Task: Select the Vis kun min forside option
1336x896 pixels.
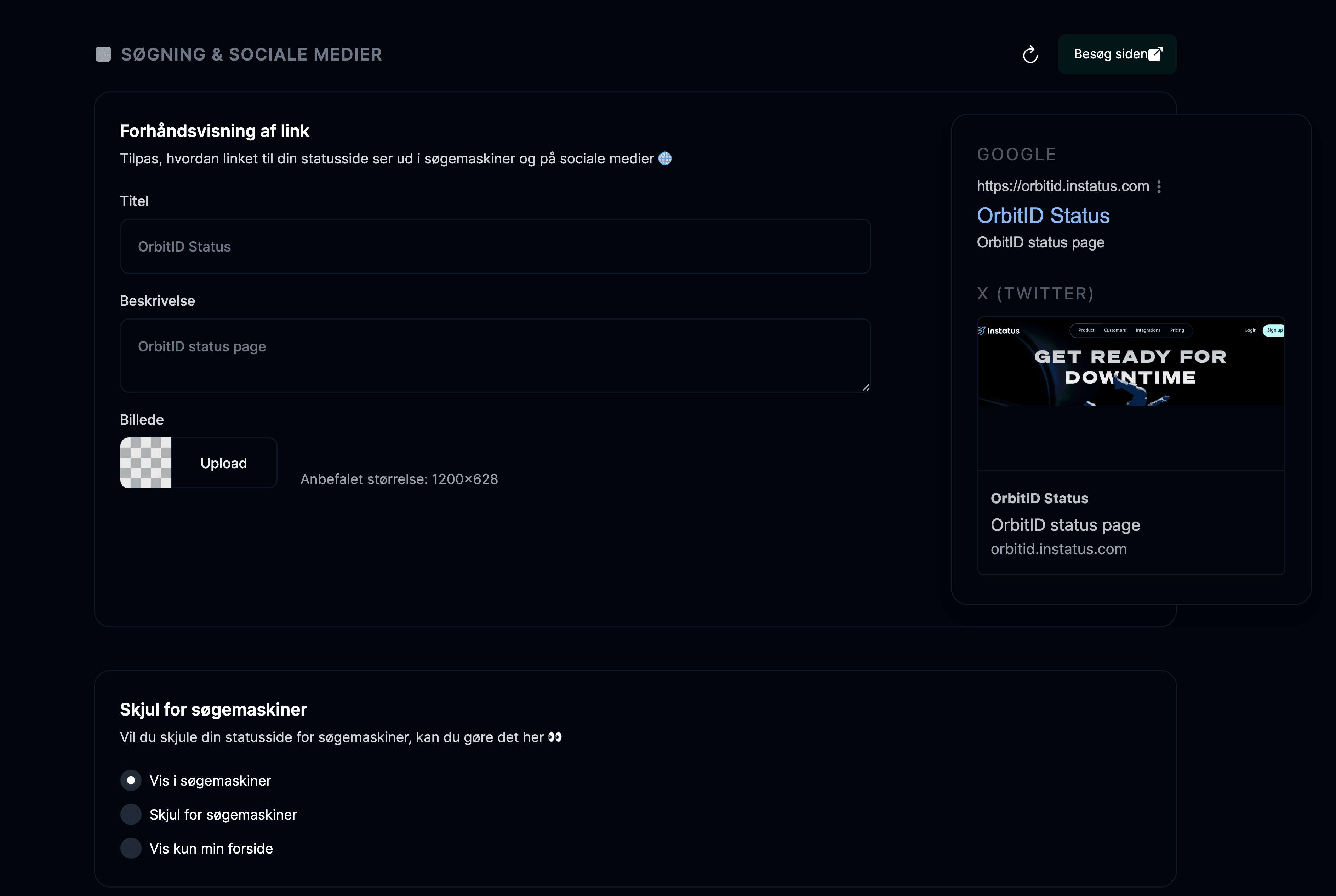Action: point(131,849)
